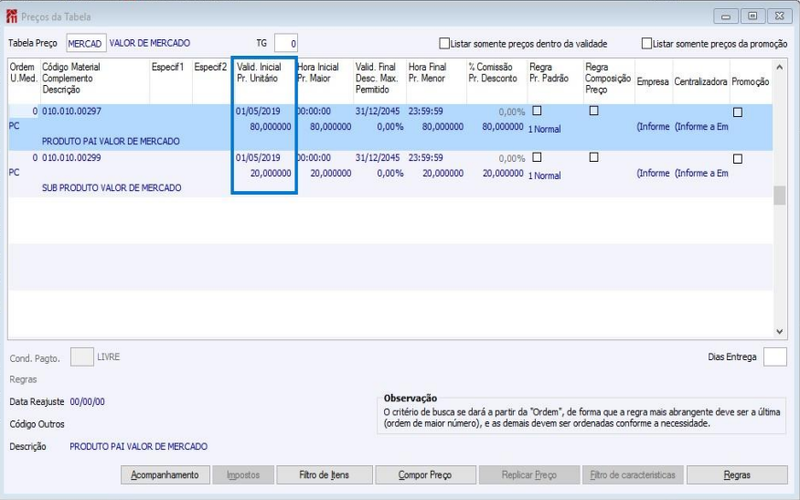Select the Cond. Pagto. field
800x500 pixels.
pos(82,357)
